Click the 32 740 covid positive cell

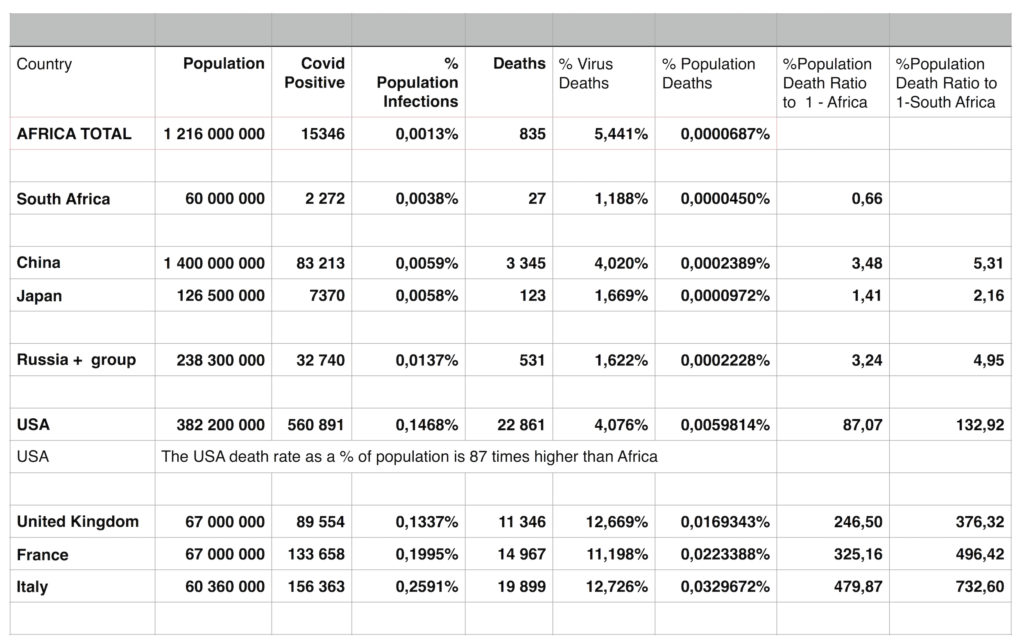pos(311,360)
